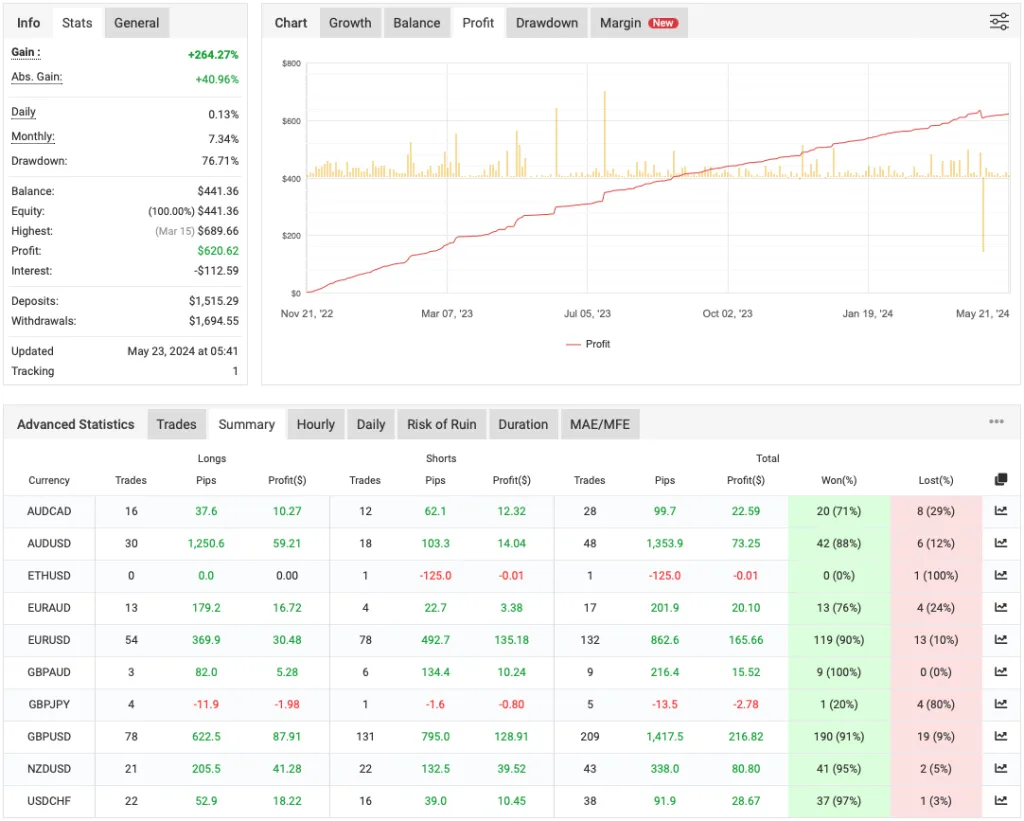This screenshot has width=1024, height=821.
Task: Open the trade chart icon for USDCHF
Action: (x=1000, y=800)
